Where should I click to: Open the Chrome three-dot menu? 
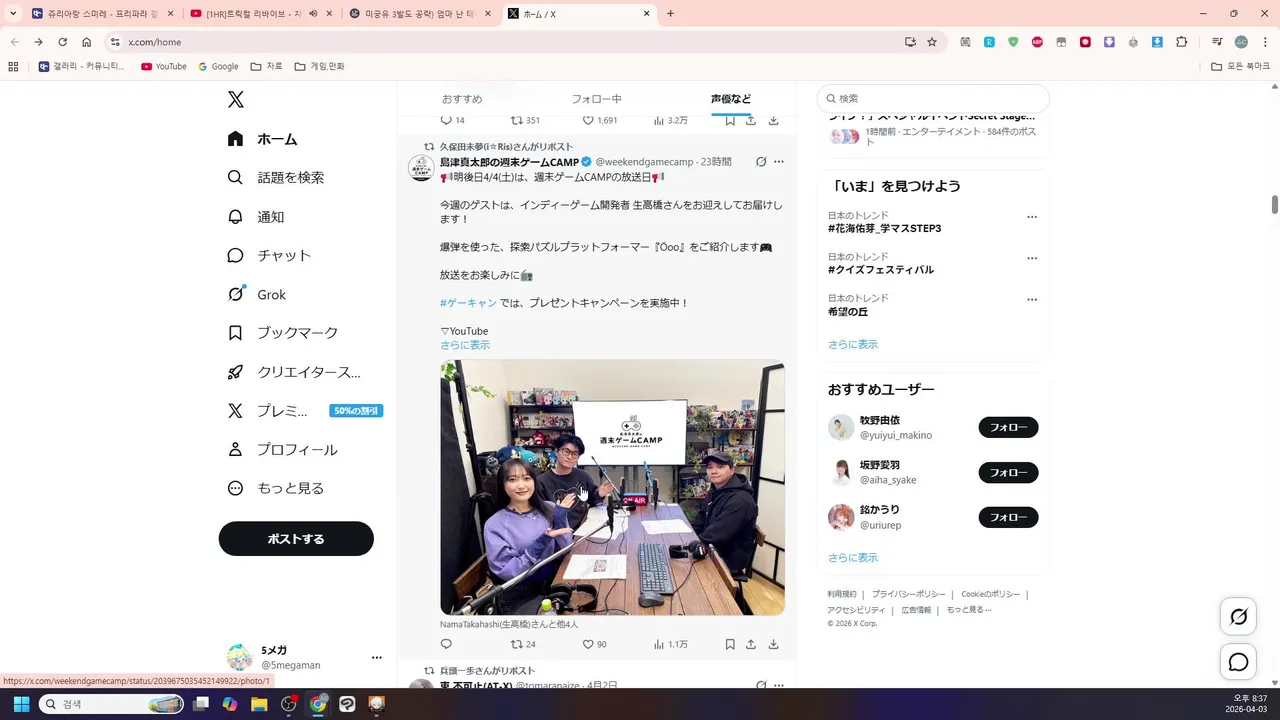[x=1264, y=42]
